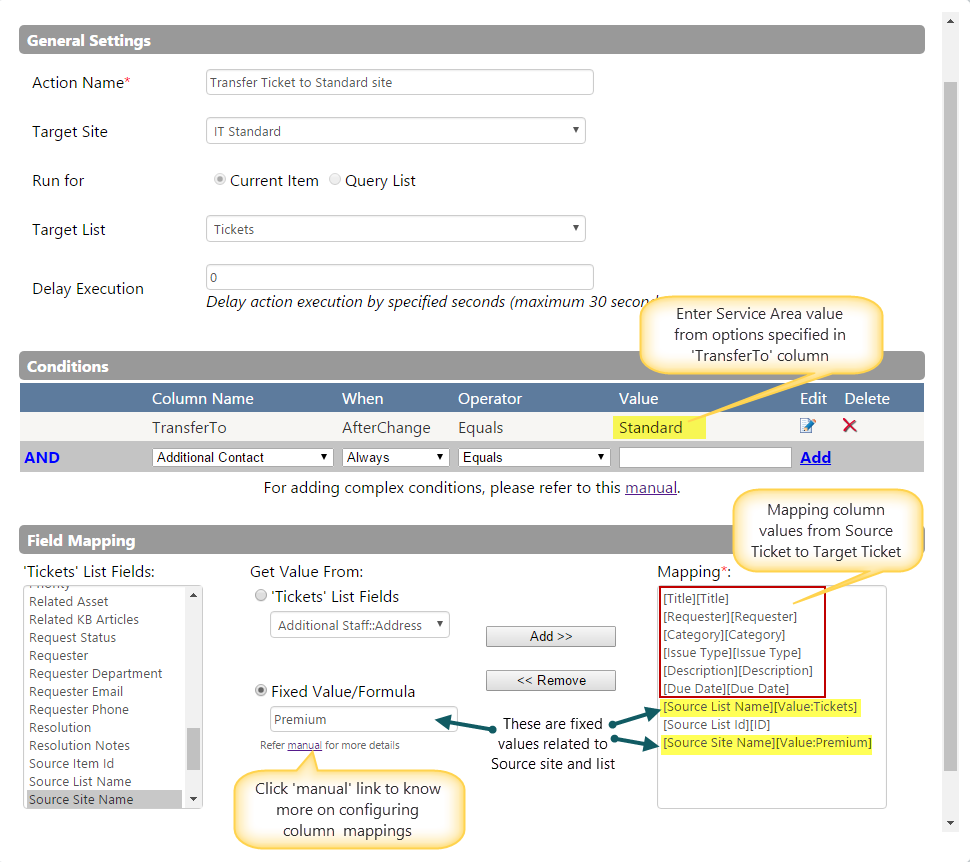Select Resolution in the fields list
Image resolution: width=970 pixels, height=862 pixels.
60,727
